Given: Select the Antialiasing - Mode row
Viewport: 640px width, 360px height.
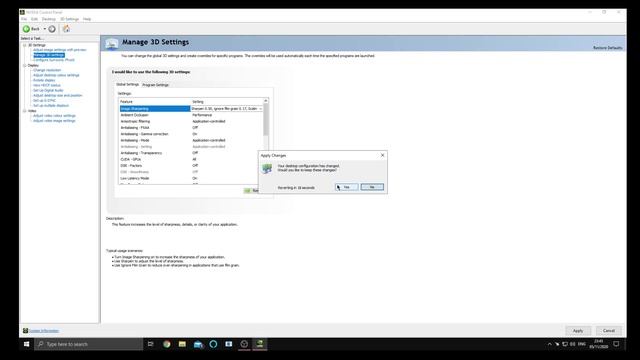Looking at the screenshot, I should coord(191,140).
